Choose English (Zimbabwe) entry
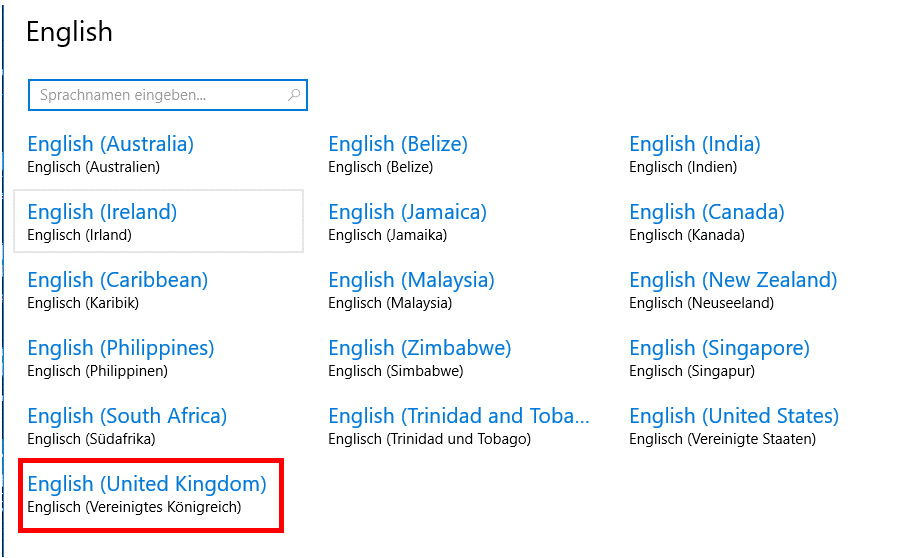The height and width of the screenshot is (558, 906). click(x=420, y=348)
